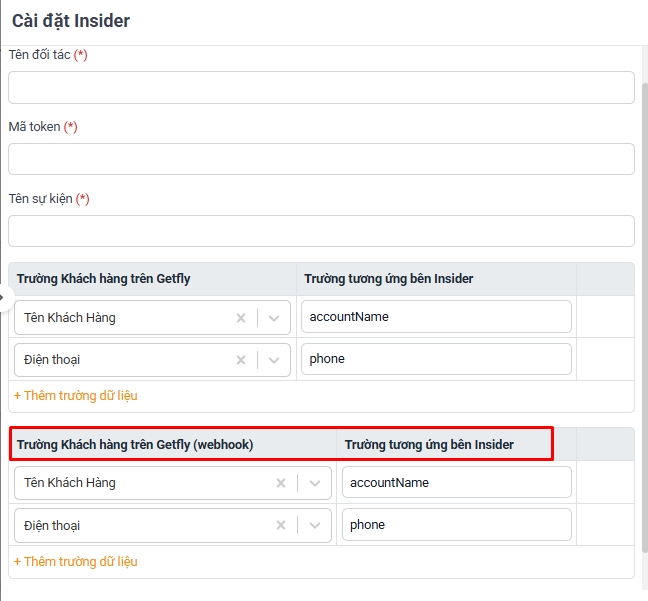Edit accountName field in webhook table
The image size is (648, 601).
tap(457, 482)
